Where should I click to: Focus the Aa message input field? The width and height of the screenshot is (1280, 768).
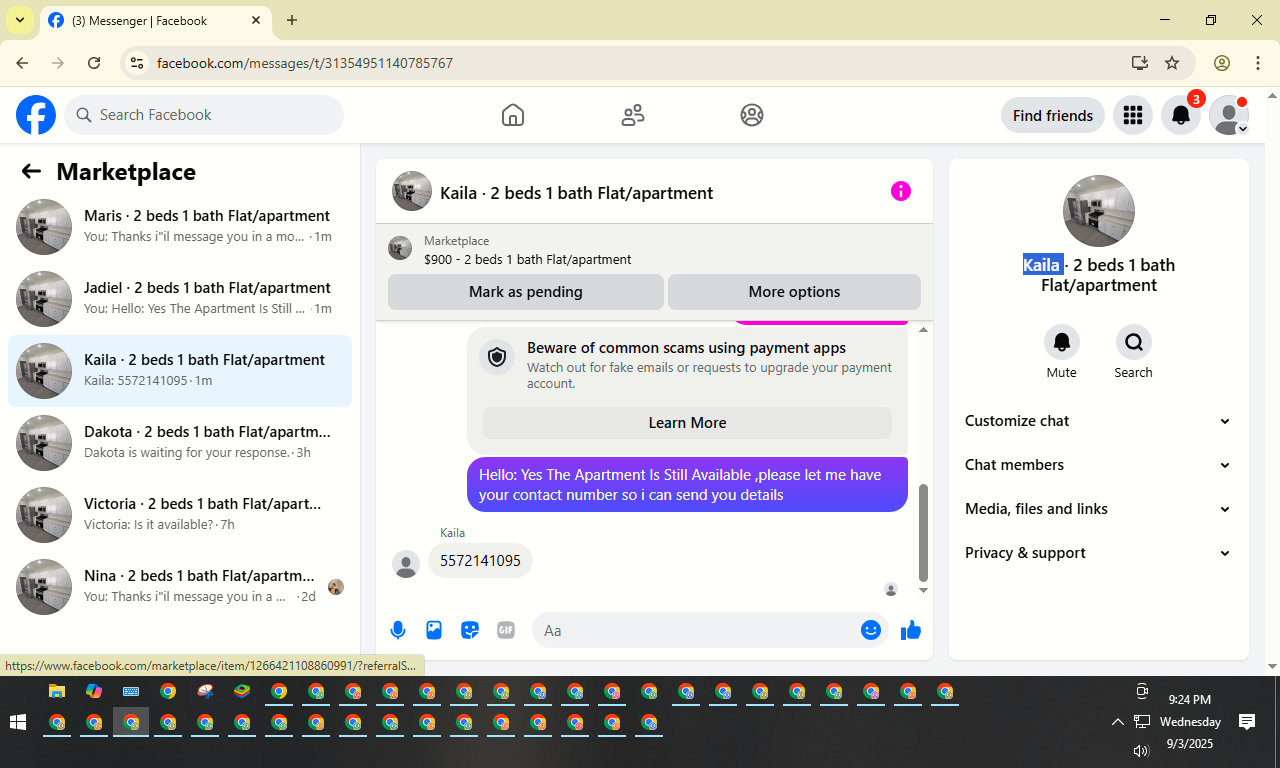(698, 630)
